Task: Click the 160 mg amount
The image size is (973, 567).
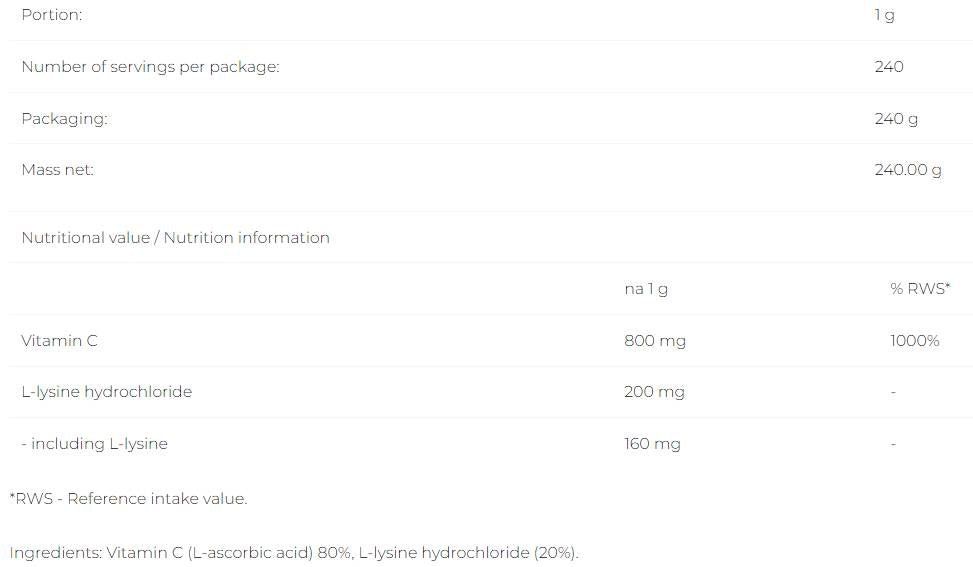Action: pos(652,444)
